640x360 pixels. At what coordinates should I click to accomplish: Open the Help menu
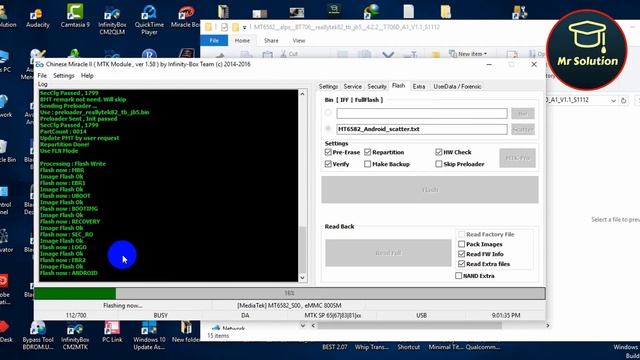point(87,76)
